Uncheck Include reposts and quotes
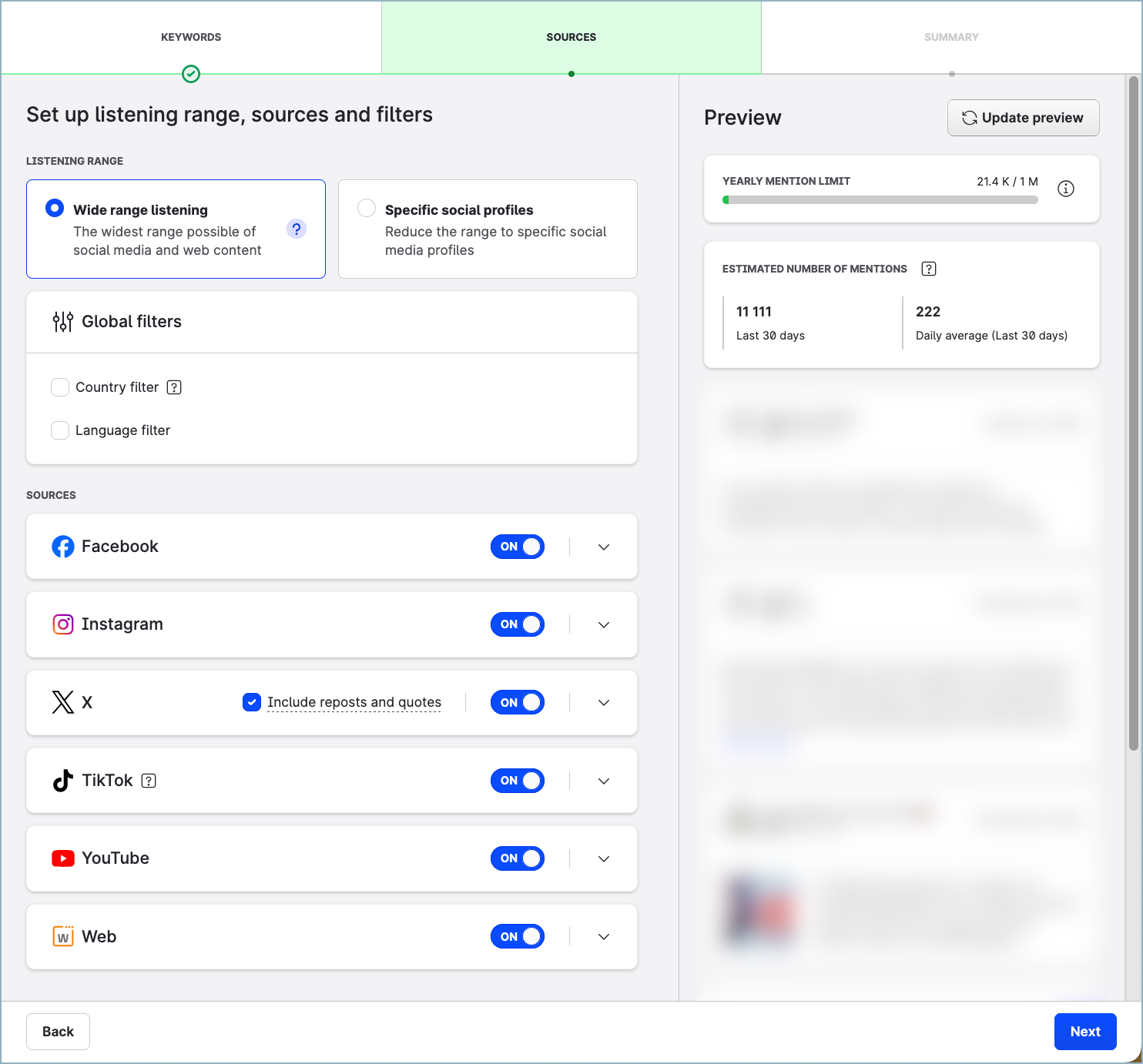The image size is (1143, 1064). pyautogui.click(x=252, y=702)
